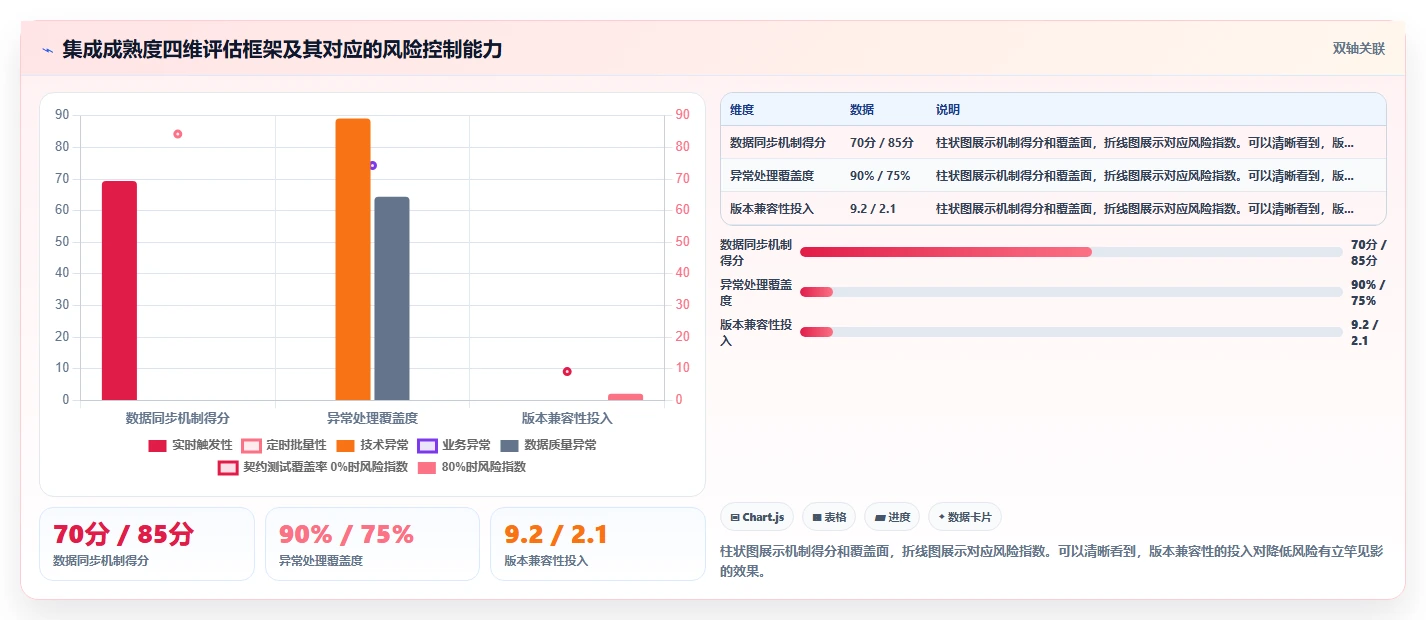Toggle the 契约测试覆盖率 0%时风险指数 legend entry
Screen dimensions: 1426x620
coord(313,467)
